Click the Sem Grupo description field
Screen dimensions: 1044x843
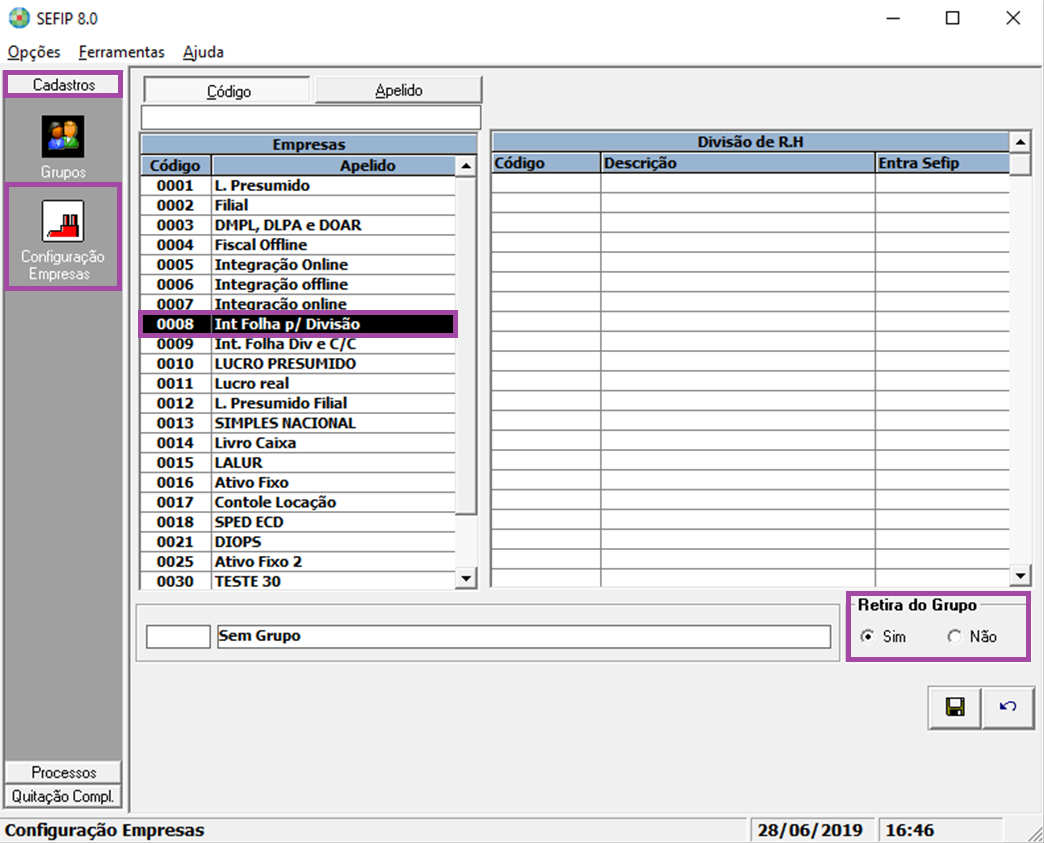pyautogui.click(x=524, y=636)
